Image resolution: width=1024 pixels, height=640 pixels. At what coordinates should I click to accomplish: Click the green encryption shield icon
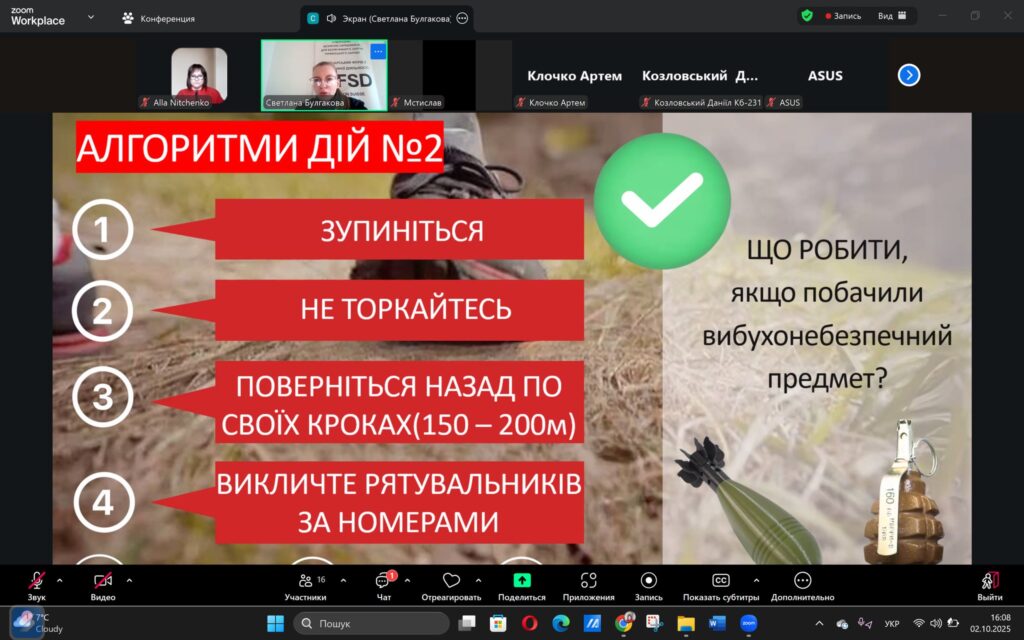tap(807, 16)
